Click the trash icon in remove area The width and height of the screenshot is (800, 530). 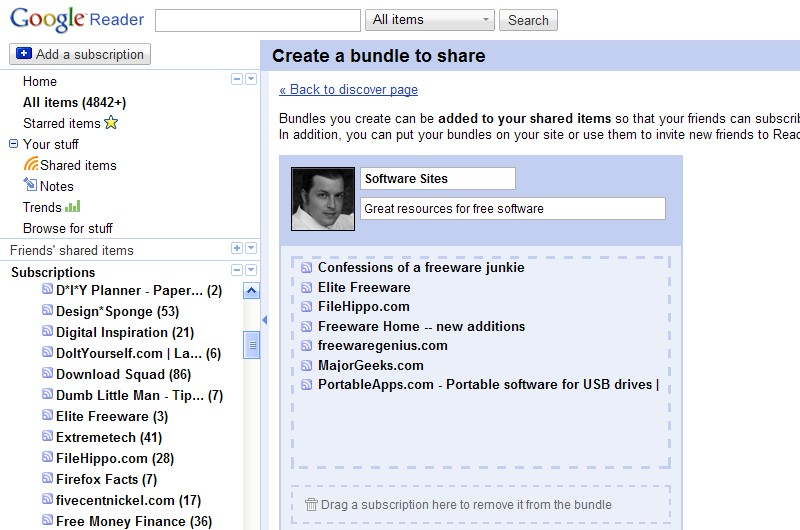311,504
